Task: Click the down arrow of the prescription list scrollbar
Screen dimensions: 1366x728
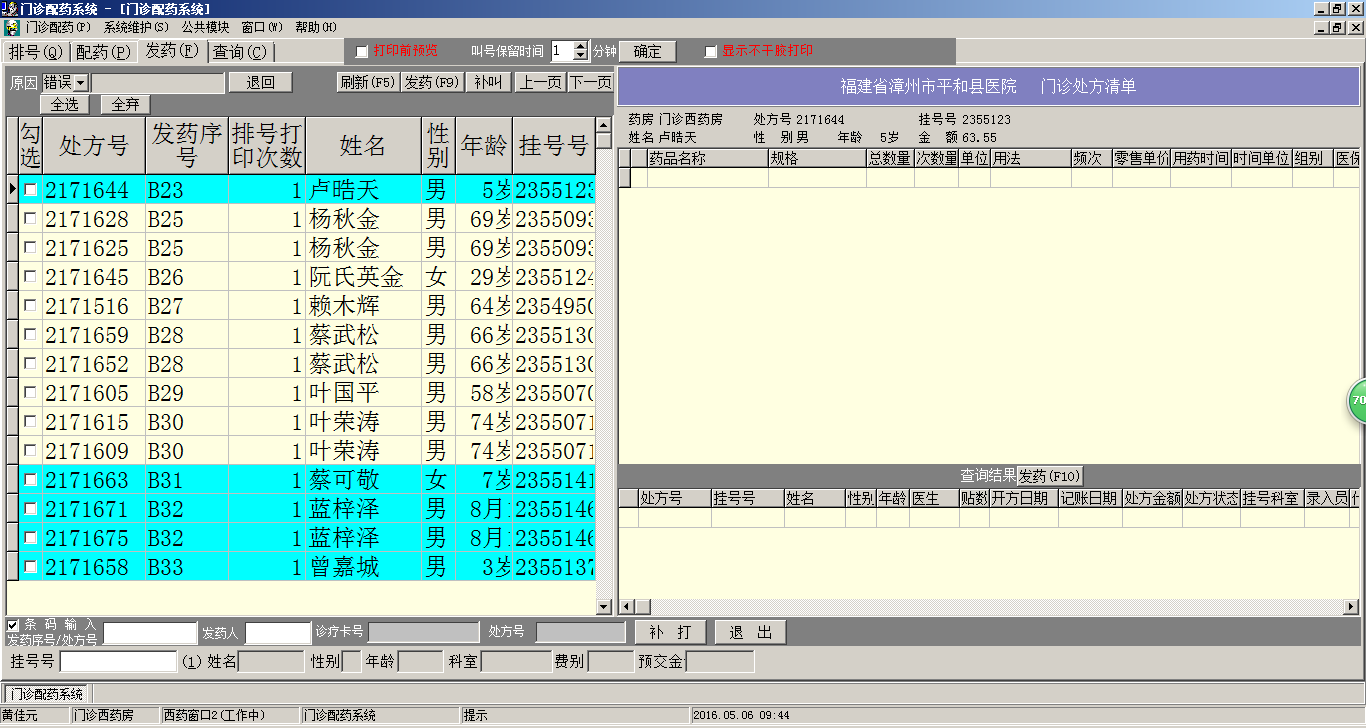Action: pos(604,606)
